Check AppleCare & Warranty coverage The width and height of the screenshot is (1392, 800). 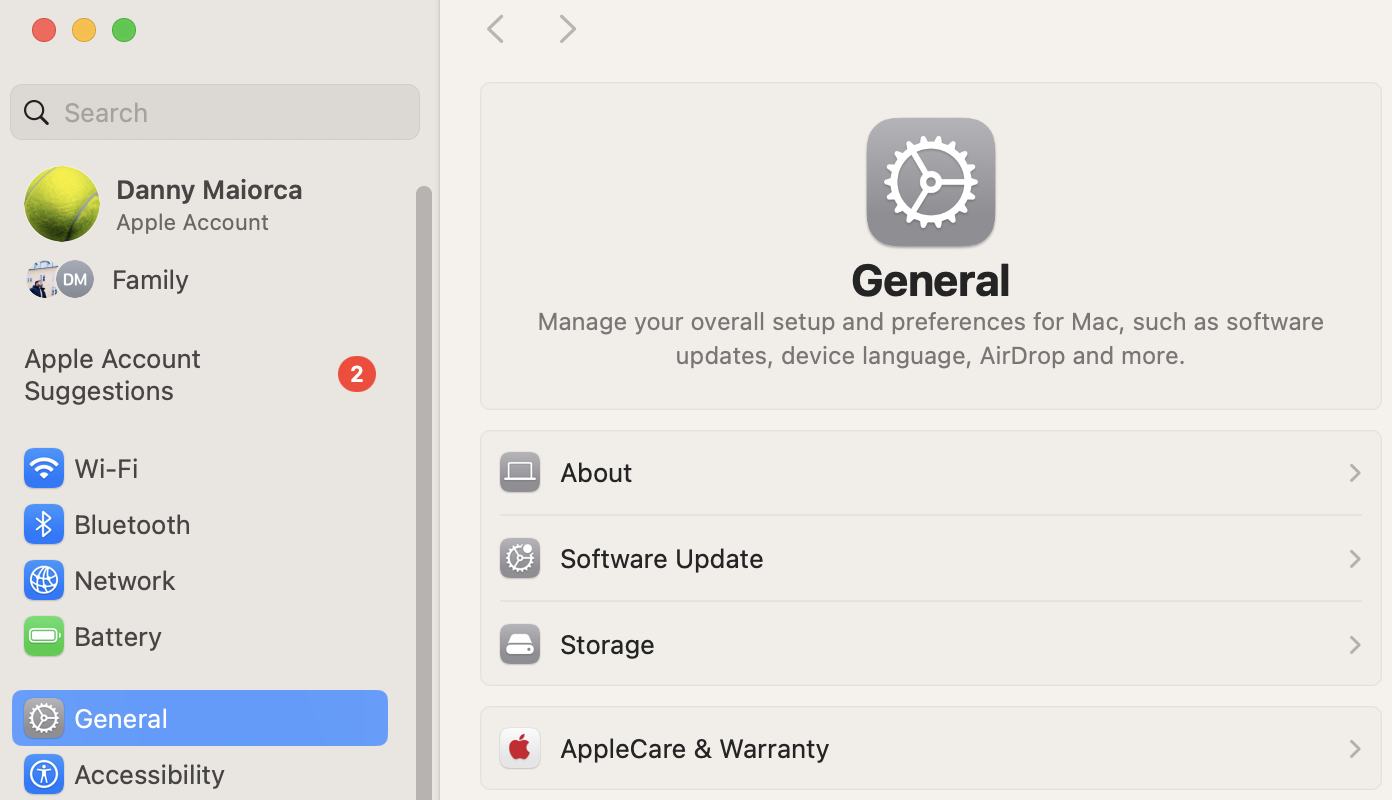tap(694, 748)
